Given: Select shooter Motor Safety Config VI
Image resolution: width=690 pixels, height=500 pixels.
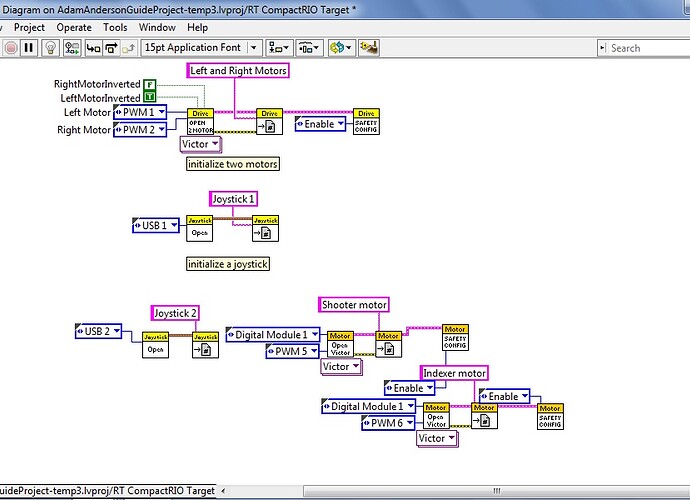Looking at the screenshot, I should [x=455, y=338].
